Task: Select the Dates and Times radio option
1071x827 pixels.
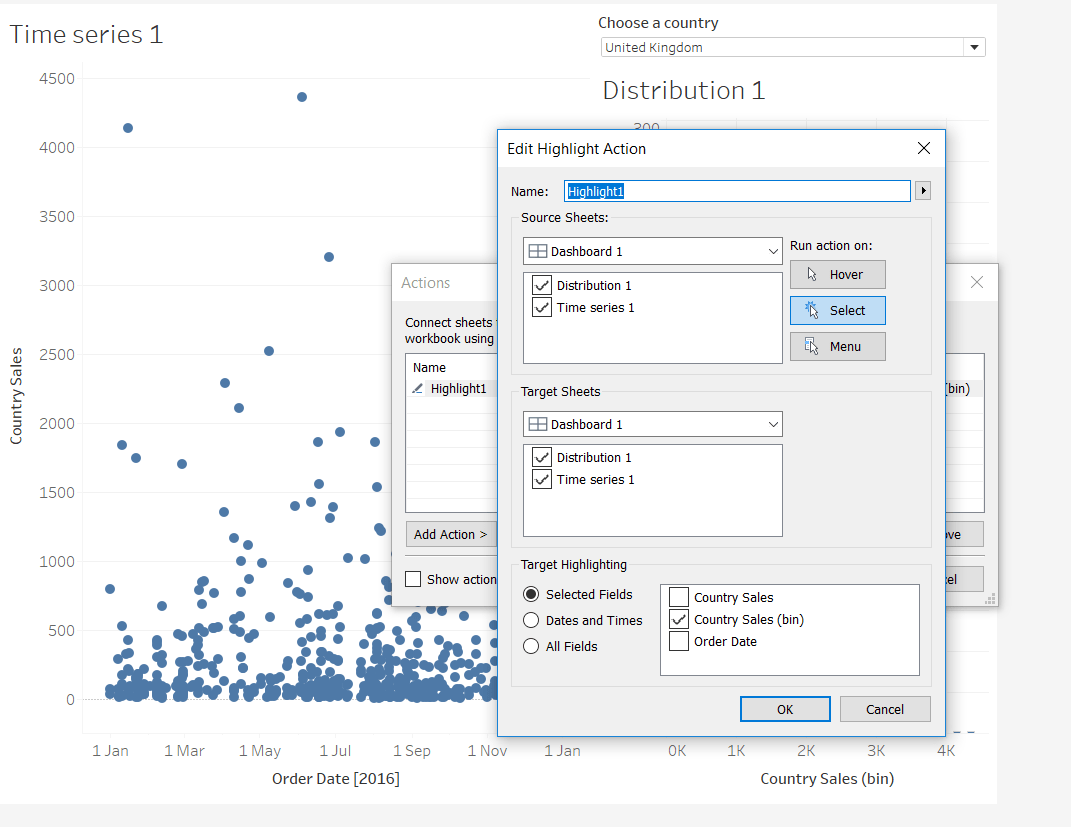Action: coord(531,620)
